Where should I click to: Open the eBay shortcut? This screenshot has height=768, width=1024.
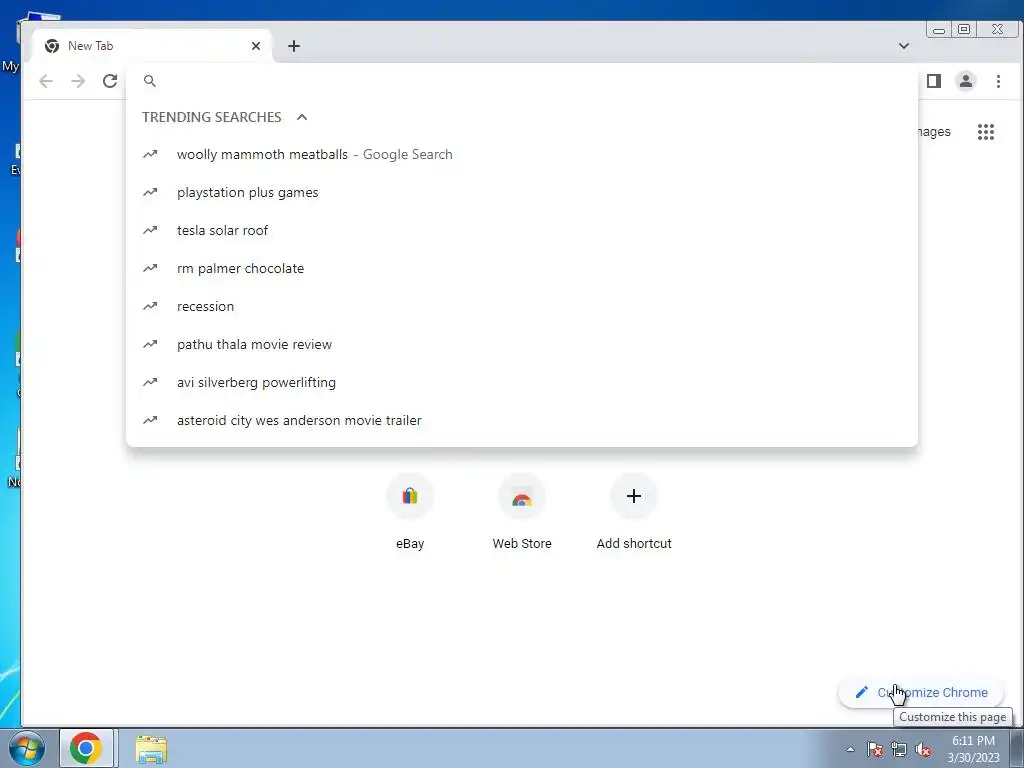point(410,514)
